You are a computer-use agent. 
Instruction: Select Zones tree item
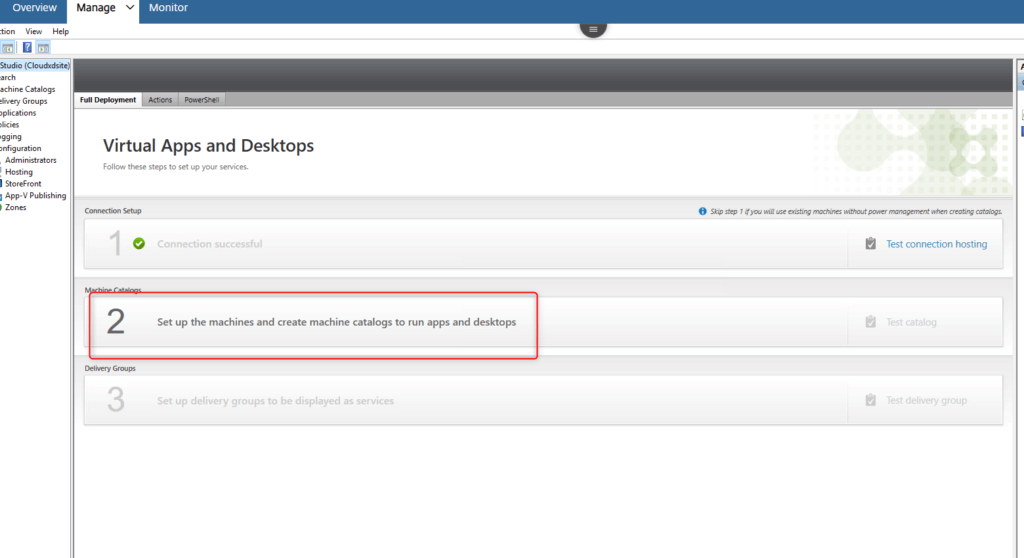[x=16, y=207]
